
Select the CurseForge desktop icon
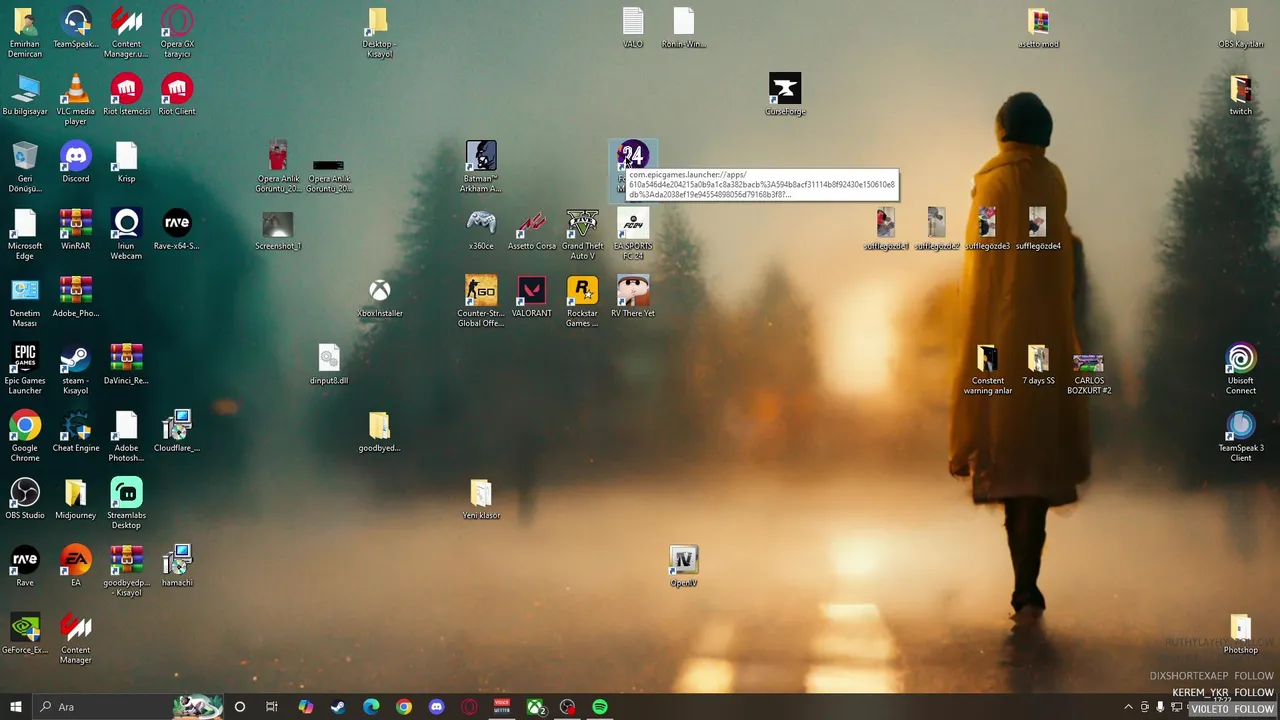pyautogui.click(x=785, y=95)
